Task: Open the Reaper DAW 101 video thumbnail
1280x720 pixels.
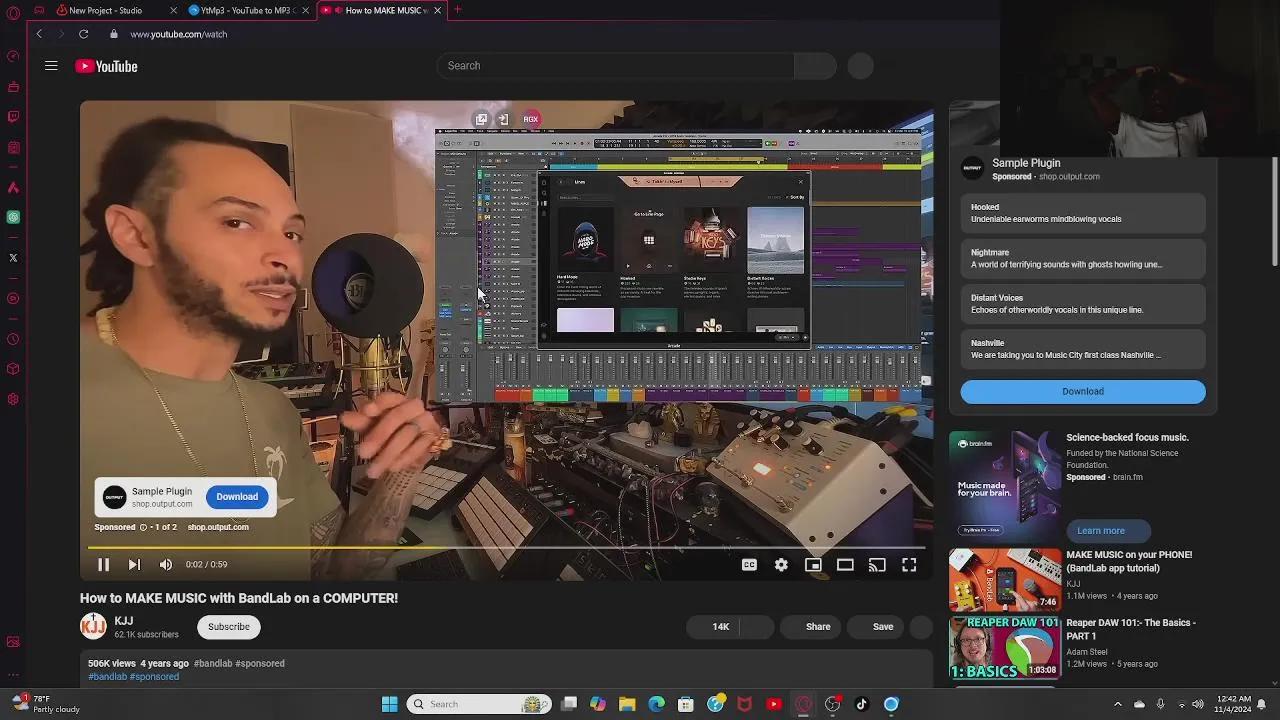Action: [x=1005, y=647]
